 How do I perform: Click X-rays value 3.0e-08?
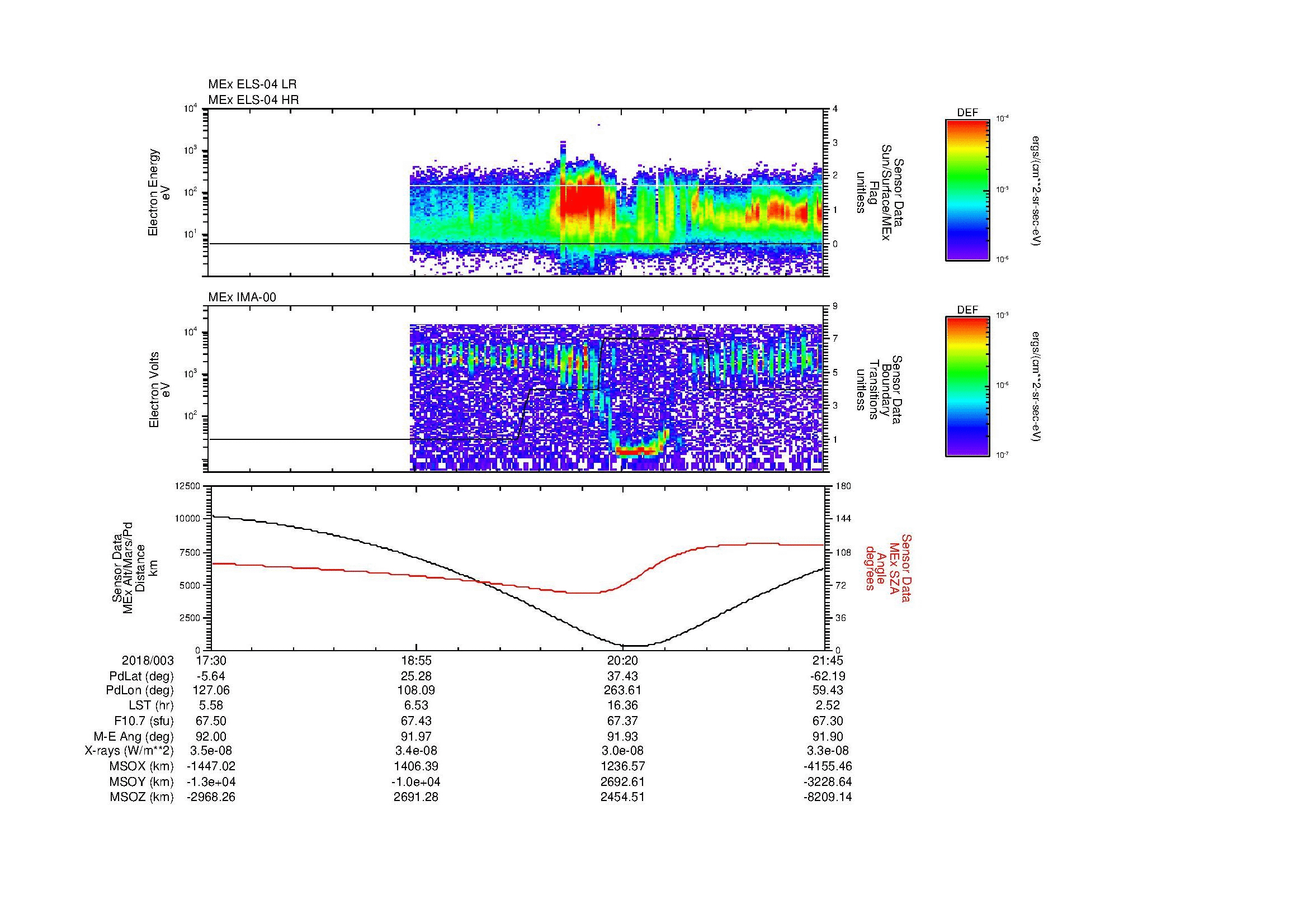(622, 751)
